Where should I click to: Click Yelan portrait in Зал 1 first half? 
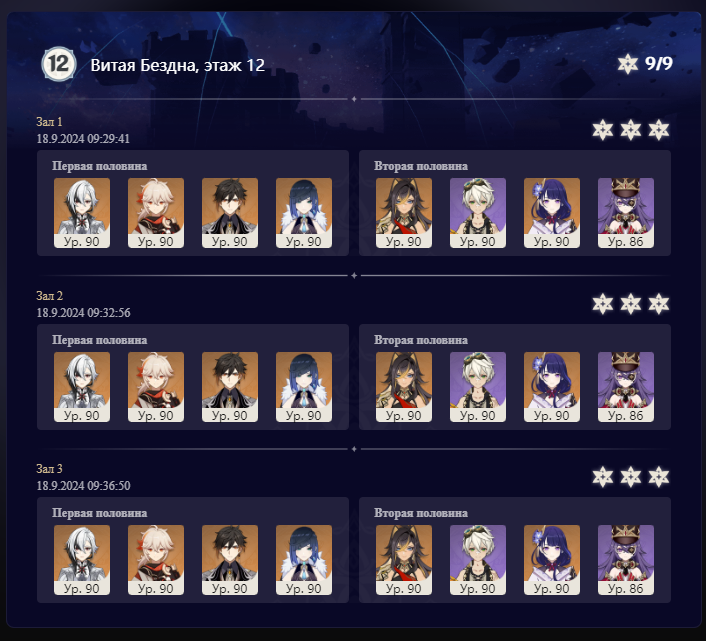tap(304, 213)
